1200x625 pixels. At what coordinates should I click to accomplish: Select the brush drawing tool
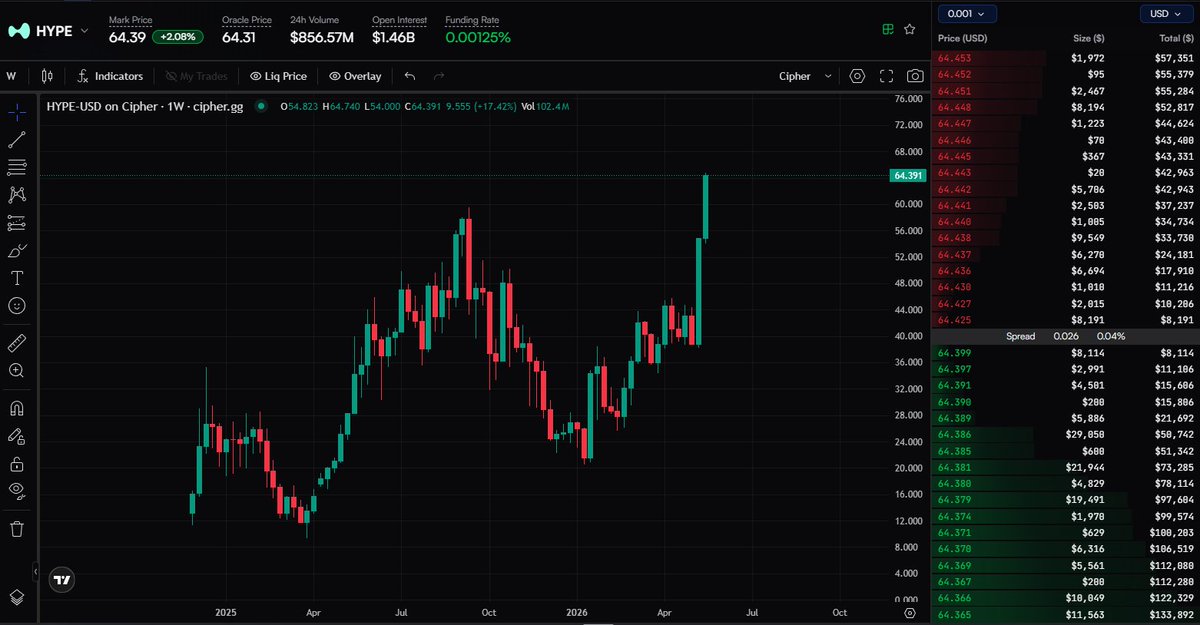coord(17,250)
